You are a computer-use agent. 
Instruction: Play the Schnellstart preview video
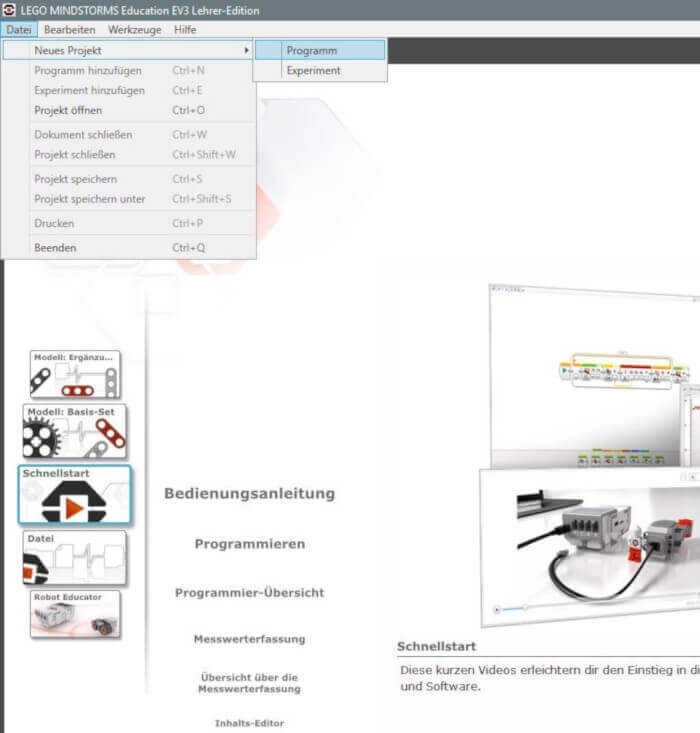point(498,609)
